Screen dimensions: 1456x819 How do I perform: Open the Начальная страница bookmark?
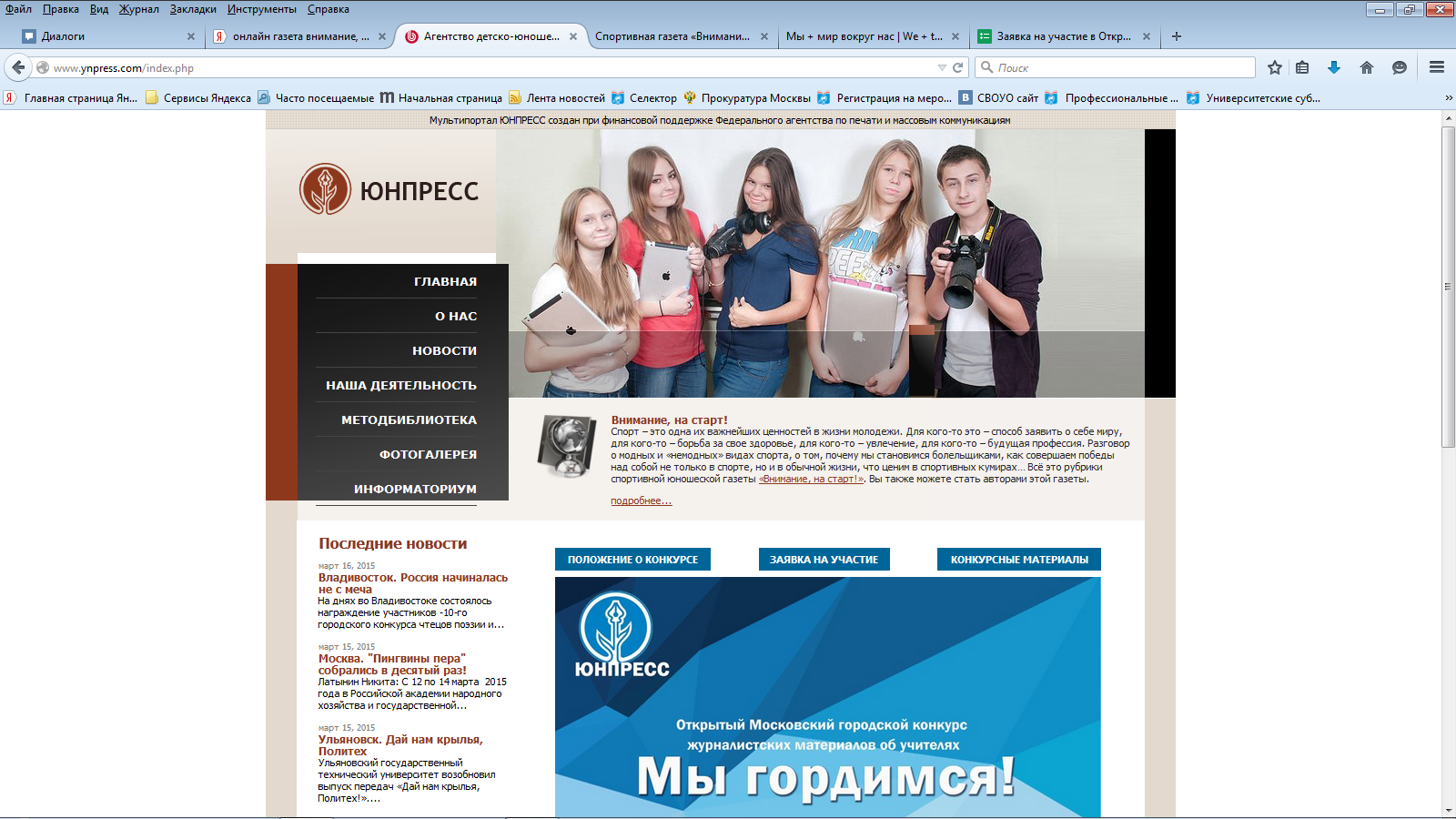pos(441,98)
